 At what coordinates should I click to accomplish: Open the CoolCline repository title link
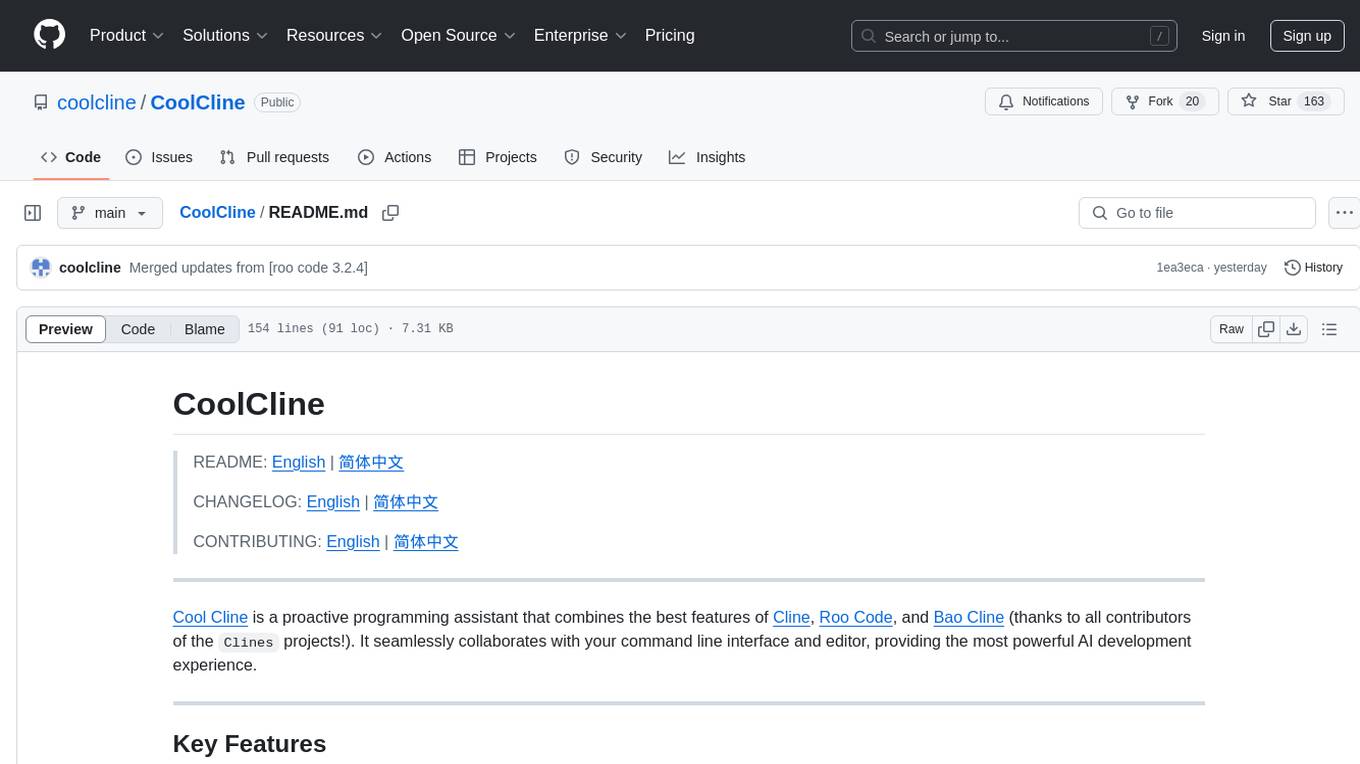point(198,102)
